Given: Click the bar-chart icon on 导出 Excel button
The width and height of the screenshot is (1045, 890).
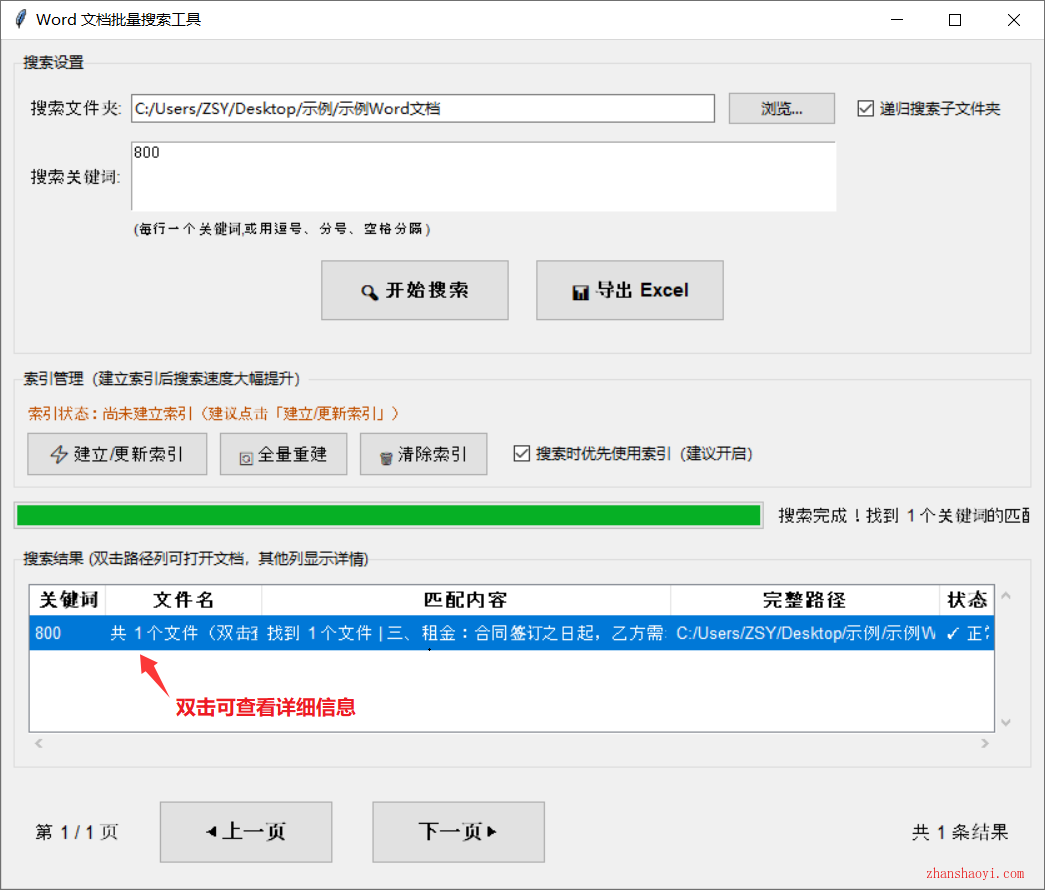Looking at the screenshot, I should pyautogui.click(x=581, y=290).
